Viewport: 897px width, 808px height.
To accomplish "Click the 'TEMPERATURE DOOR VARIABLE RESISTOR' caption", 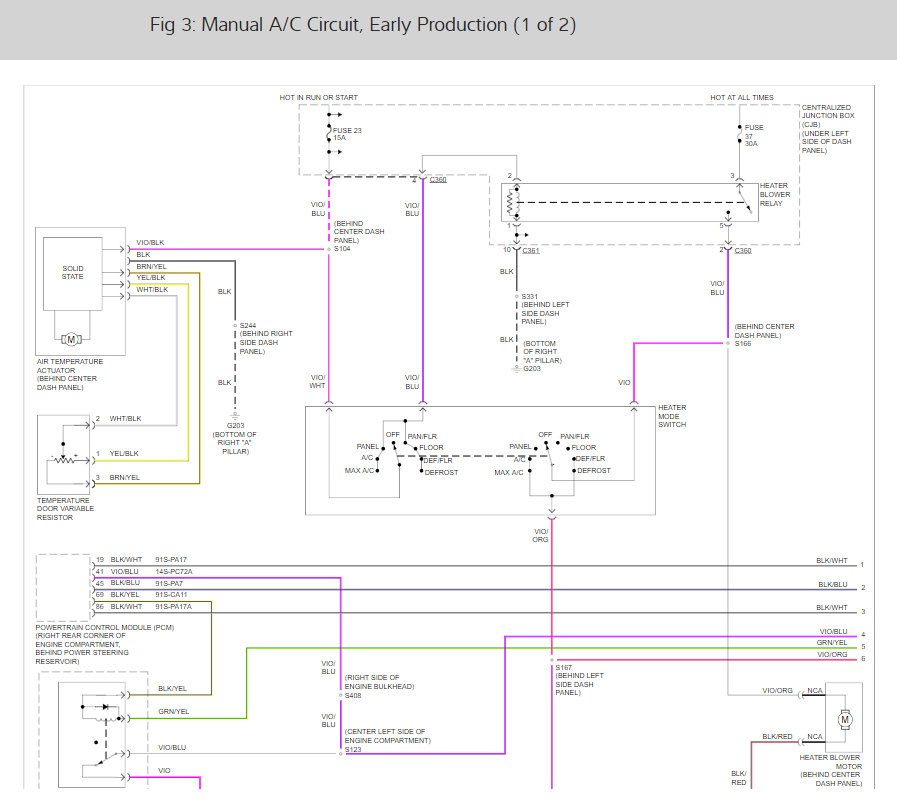I will [65, 509].
